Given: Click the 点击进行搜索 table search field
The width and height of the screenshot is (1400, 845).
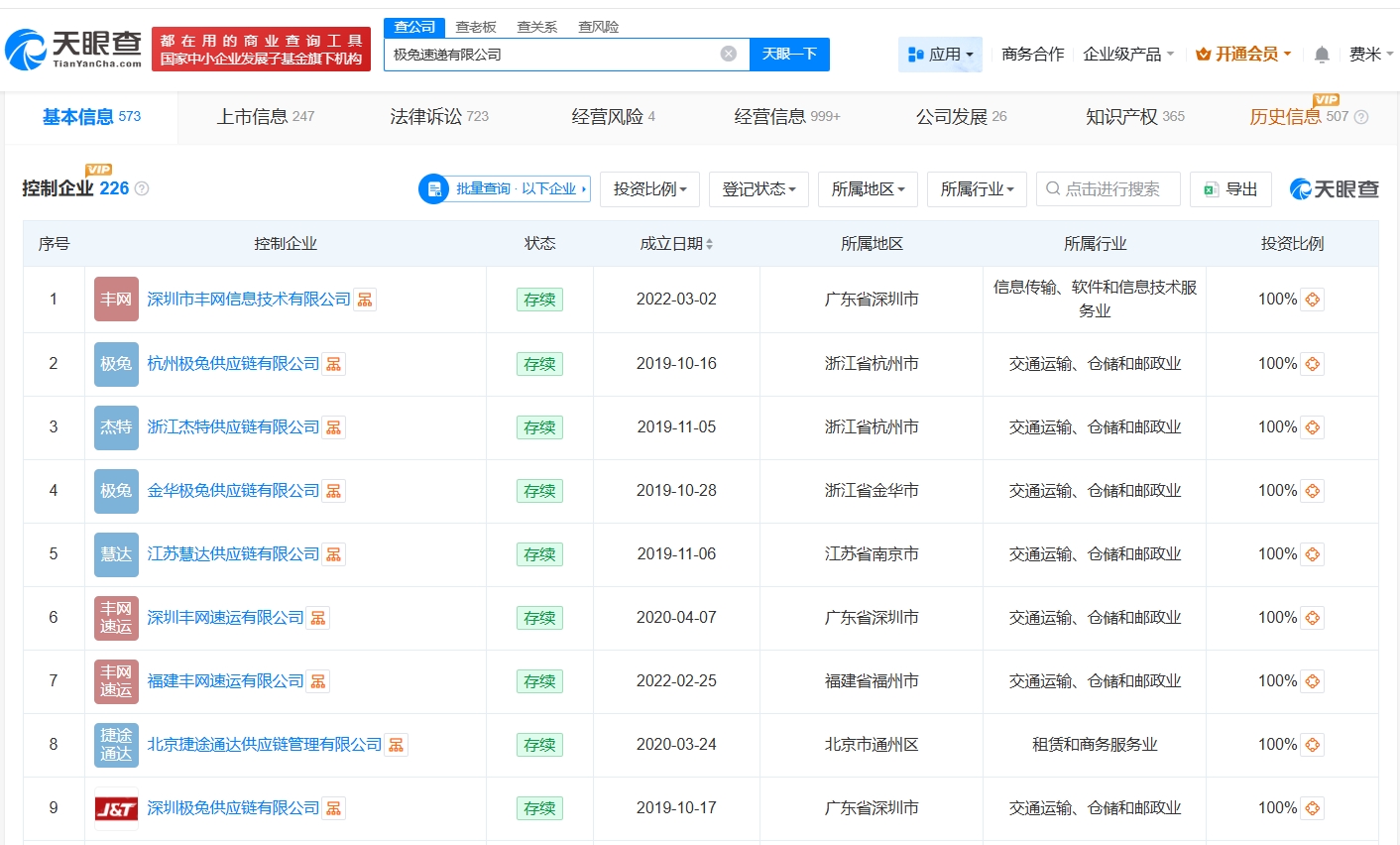Looking at the screenshot, I should 1108,188.
